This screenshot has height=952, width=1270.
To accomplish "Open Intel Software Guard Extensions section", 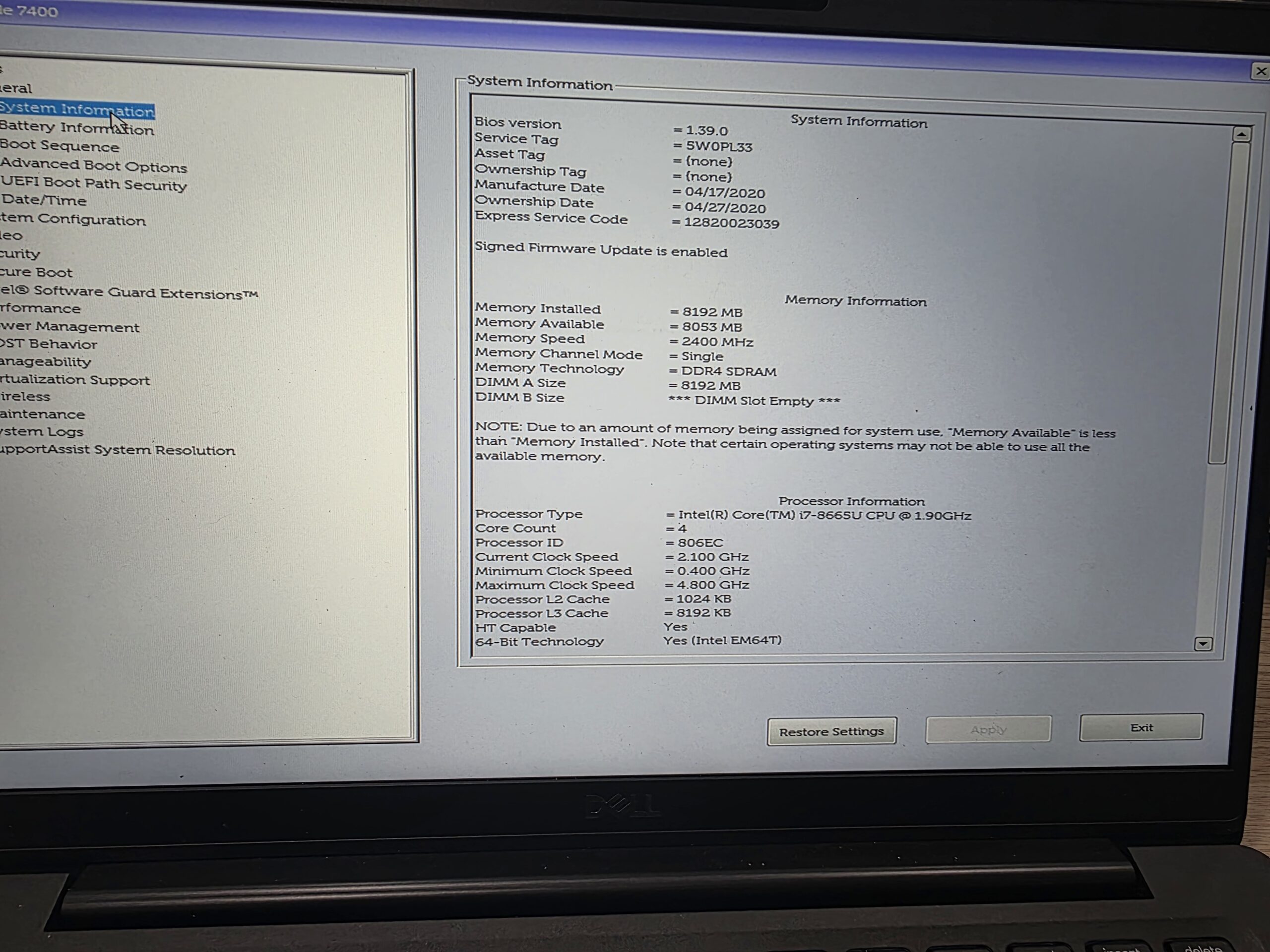I will click(x=129, y=293).
